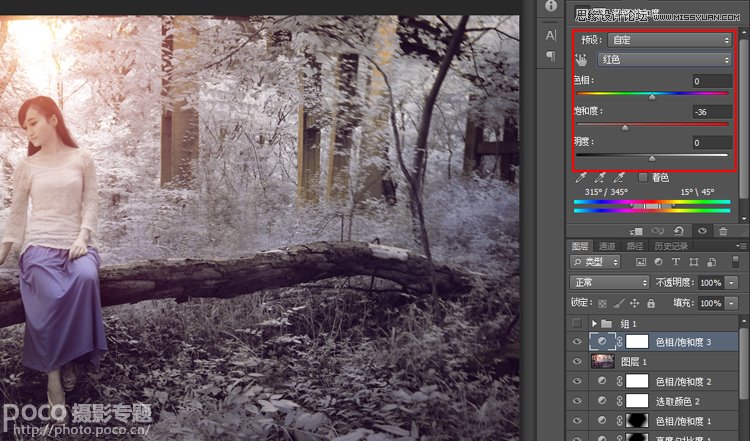
Task: Click the clip to layer icon
Action: pos(636,230)
